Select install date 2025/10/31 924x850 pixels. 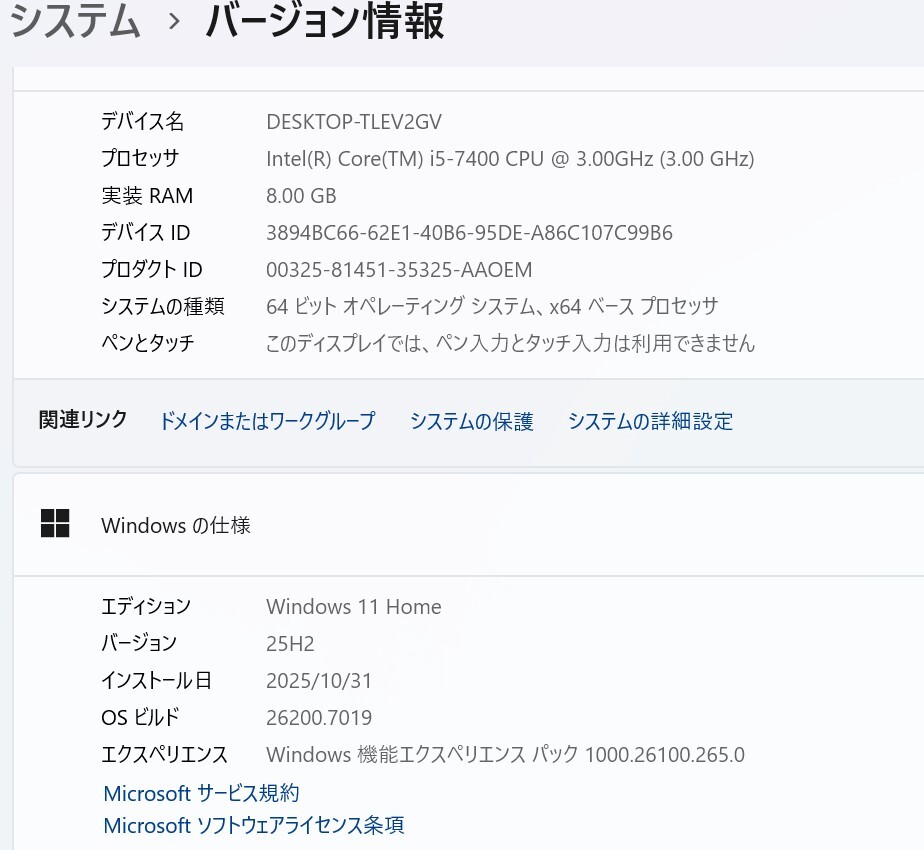[x=319, y=681]
